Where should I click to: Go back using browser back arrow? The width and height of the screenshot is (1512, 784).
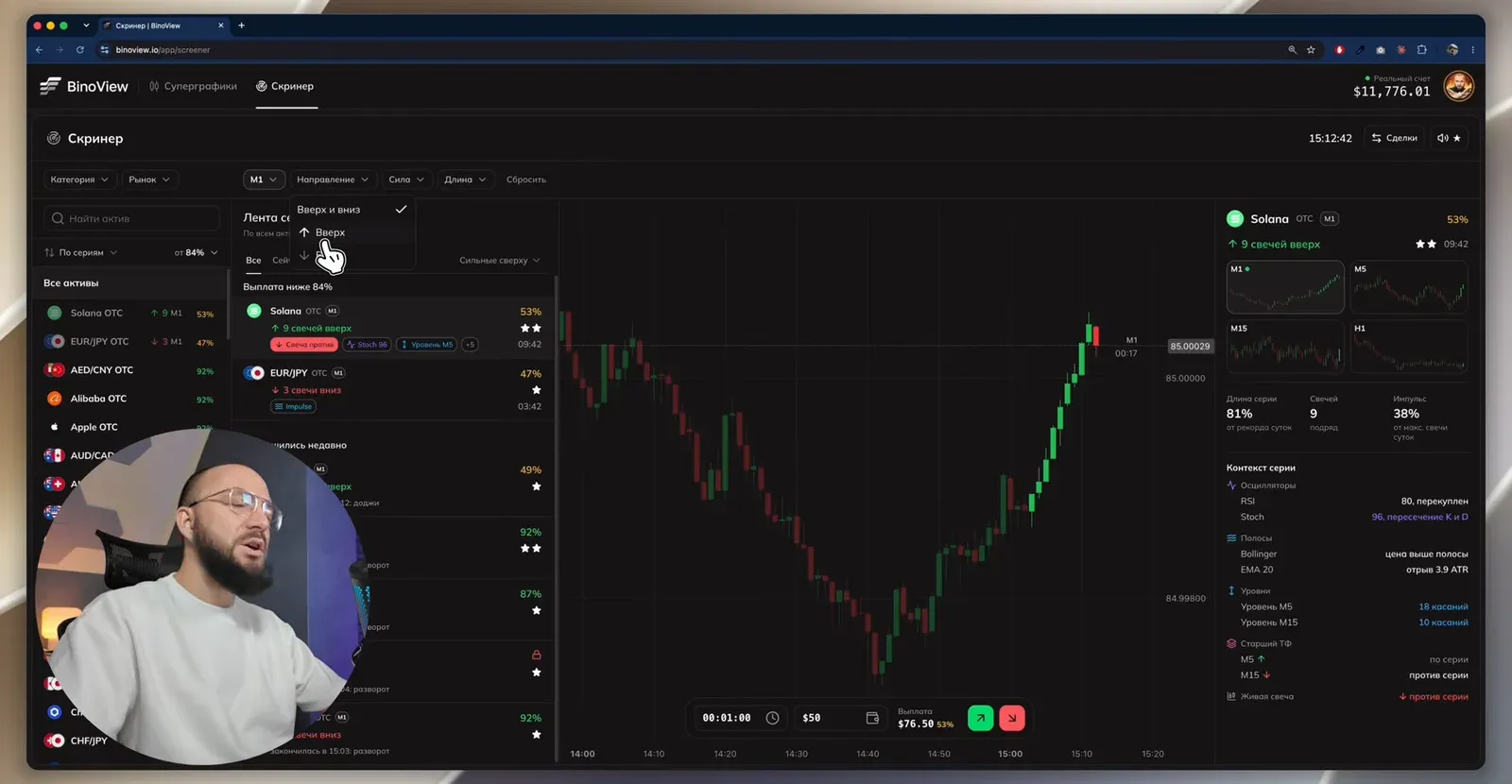pyautogui.click(x=39, y=50)
